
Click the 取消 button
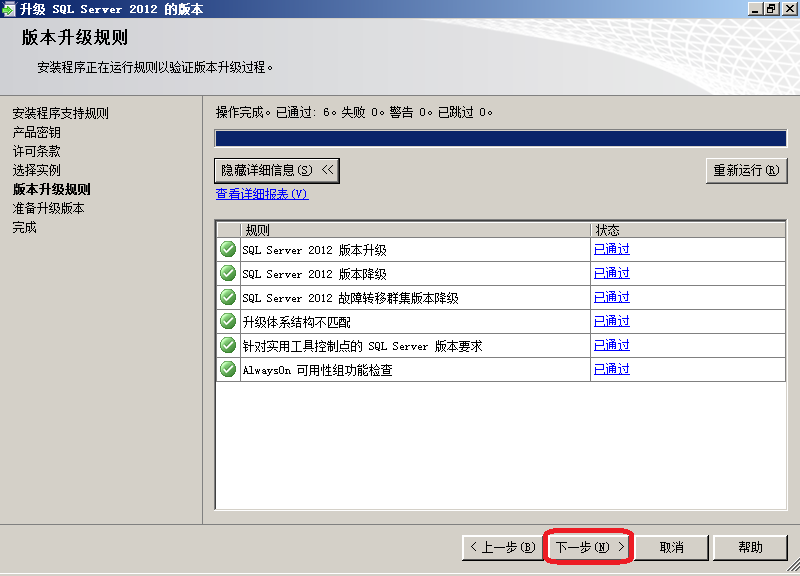671,547
